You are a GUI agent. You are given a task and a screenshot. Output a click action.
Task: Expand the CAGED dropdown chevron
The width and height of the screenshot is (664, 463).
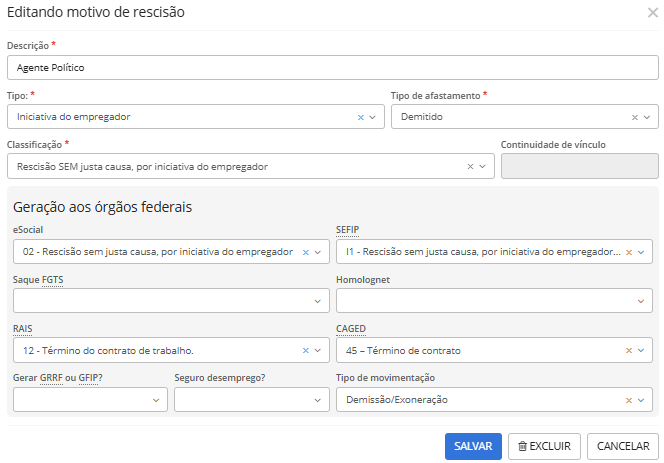click(x=641, y=350)
